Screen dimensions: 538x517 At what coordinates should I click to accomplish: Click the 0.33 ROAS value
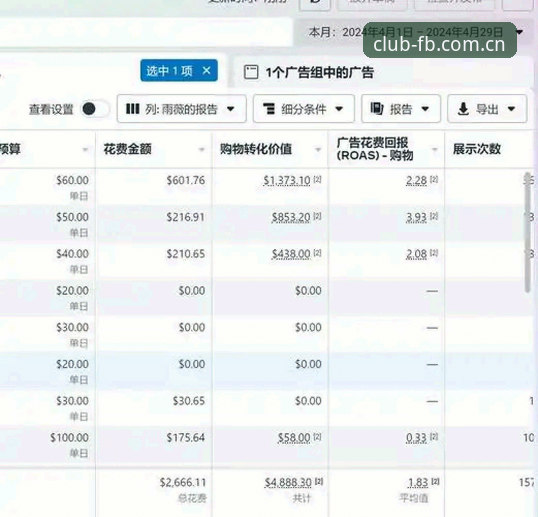[417, 438]
